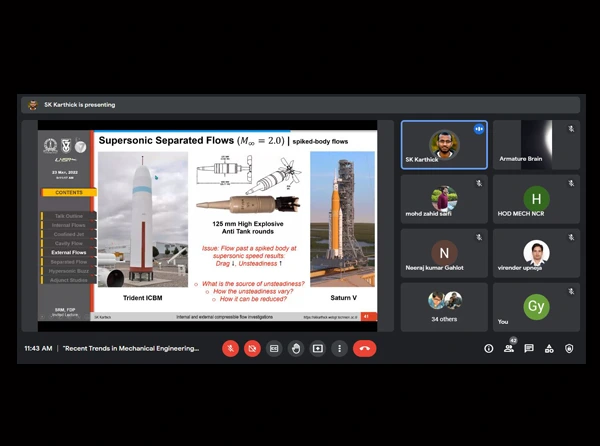Open meeting details info icon
The height and width of the screenshot is (446, 600).
489,348
